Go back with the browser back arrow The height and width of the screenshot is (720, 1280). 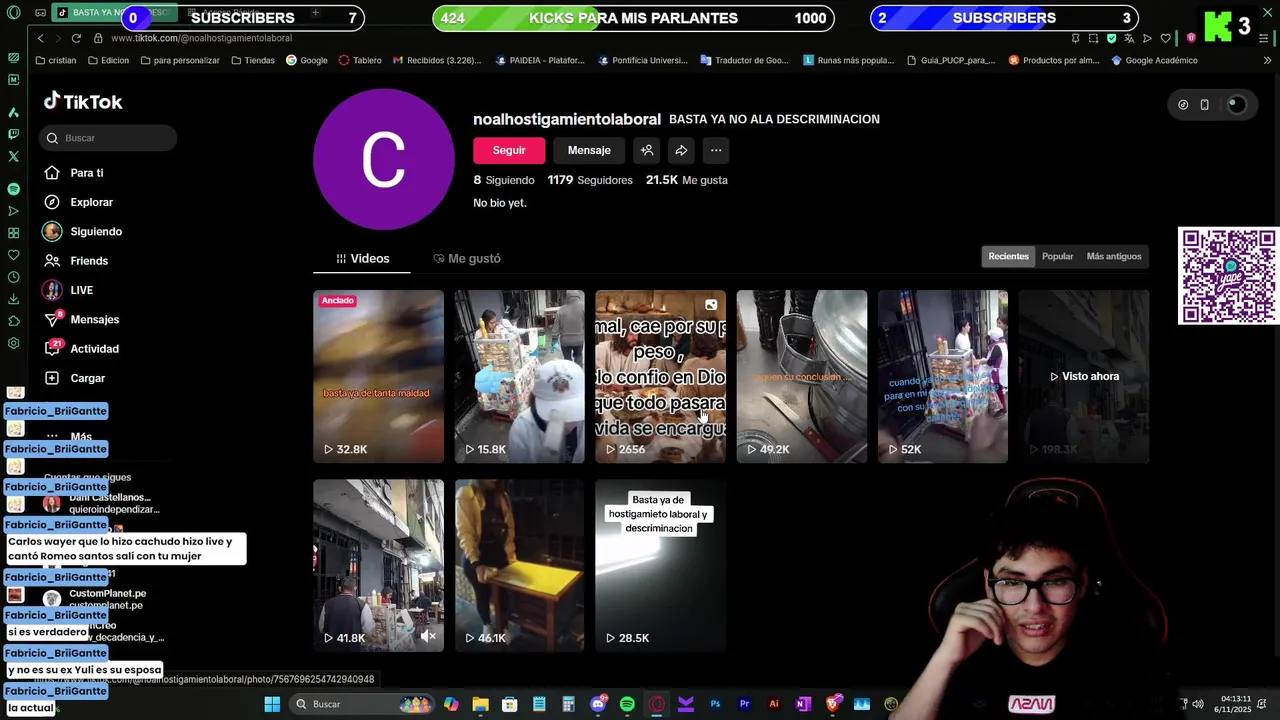click(x=40, y=38)
